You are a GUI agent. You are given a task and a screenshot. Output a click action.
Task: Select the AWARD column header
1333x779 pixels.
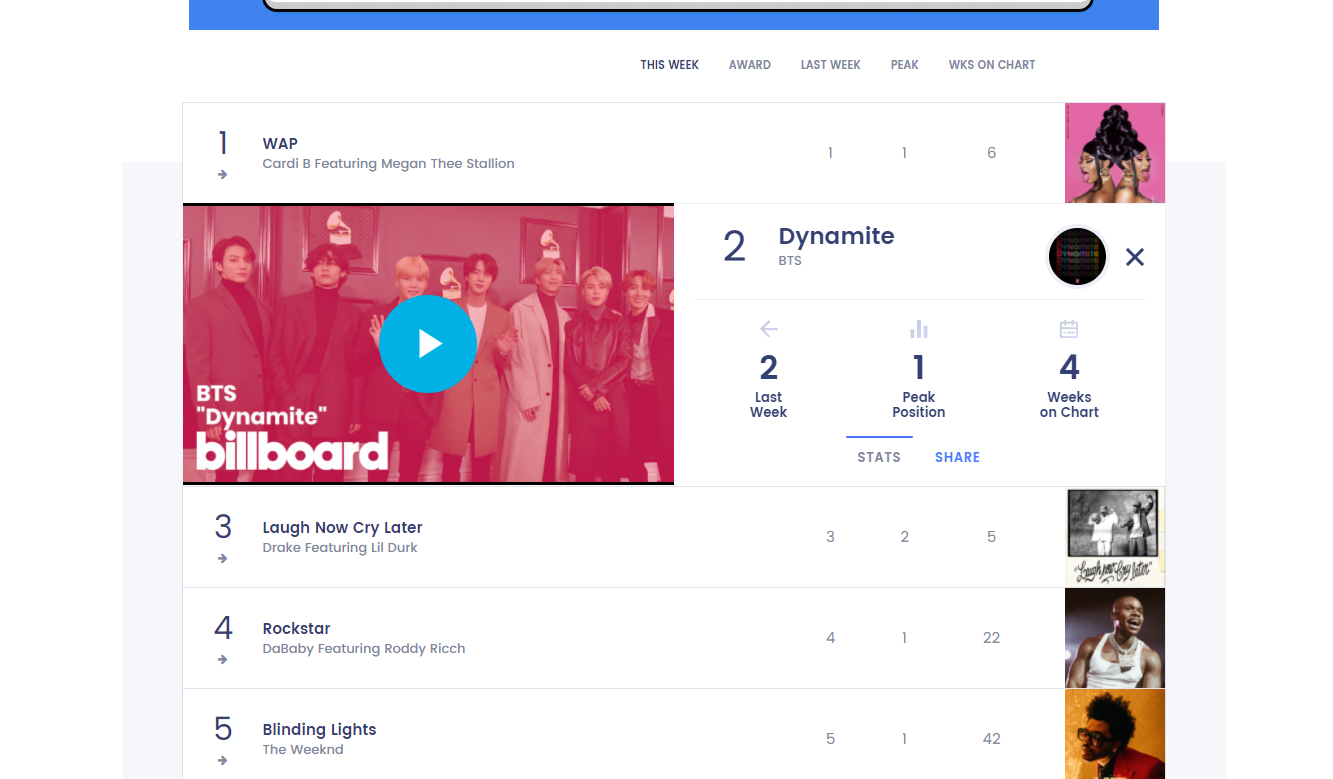[x=750, y=65]
